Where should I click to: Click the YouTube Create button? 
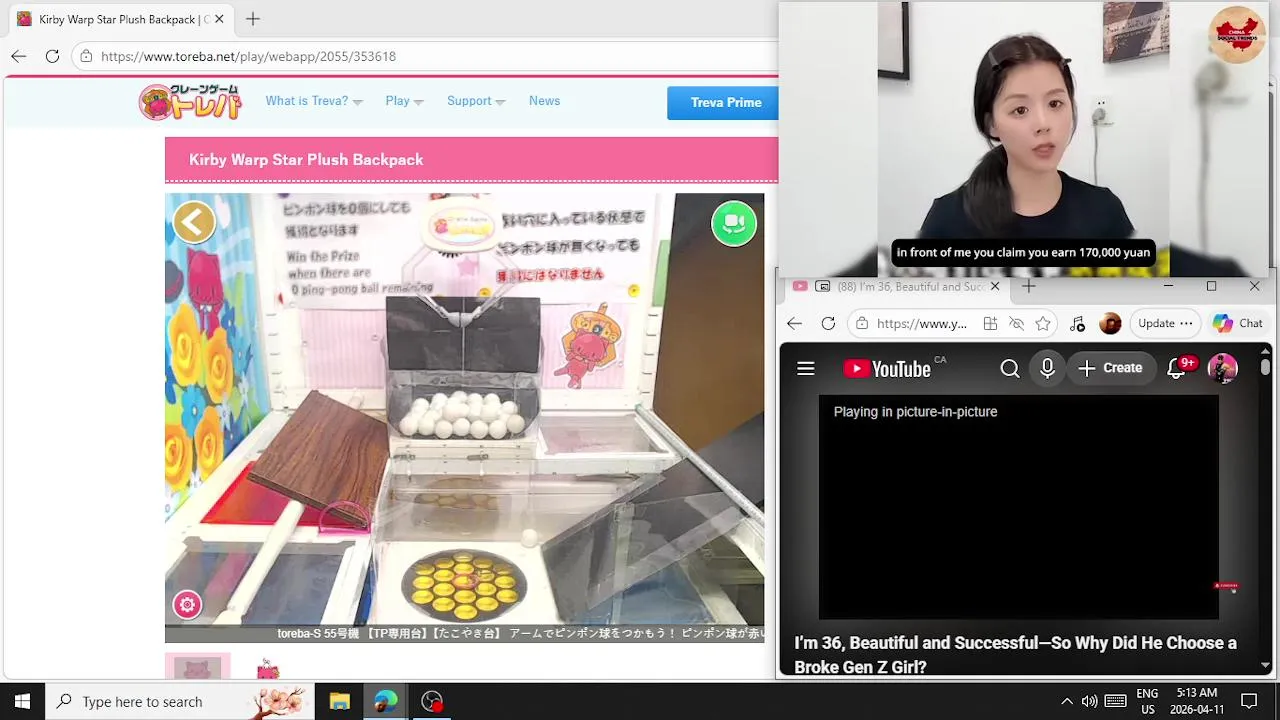click(x=1110, y=369)
